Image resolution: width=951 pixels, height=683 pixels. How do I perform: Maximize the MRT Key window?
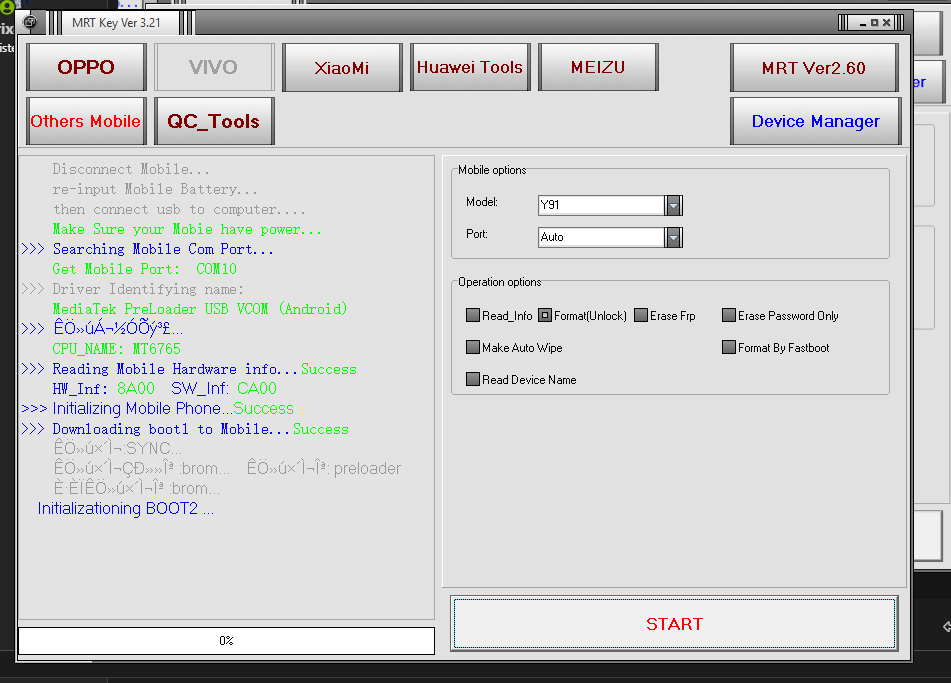pyautogui.click(x=875, y=23)
